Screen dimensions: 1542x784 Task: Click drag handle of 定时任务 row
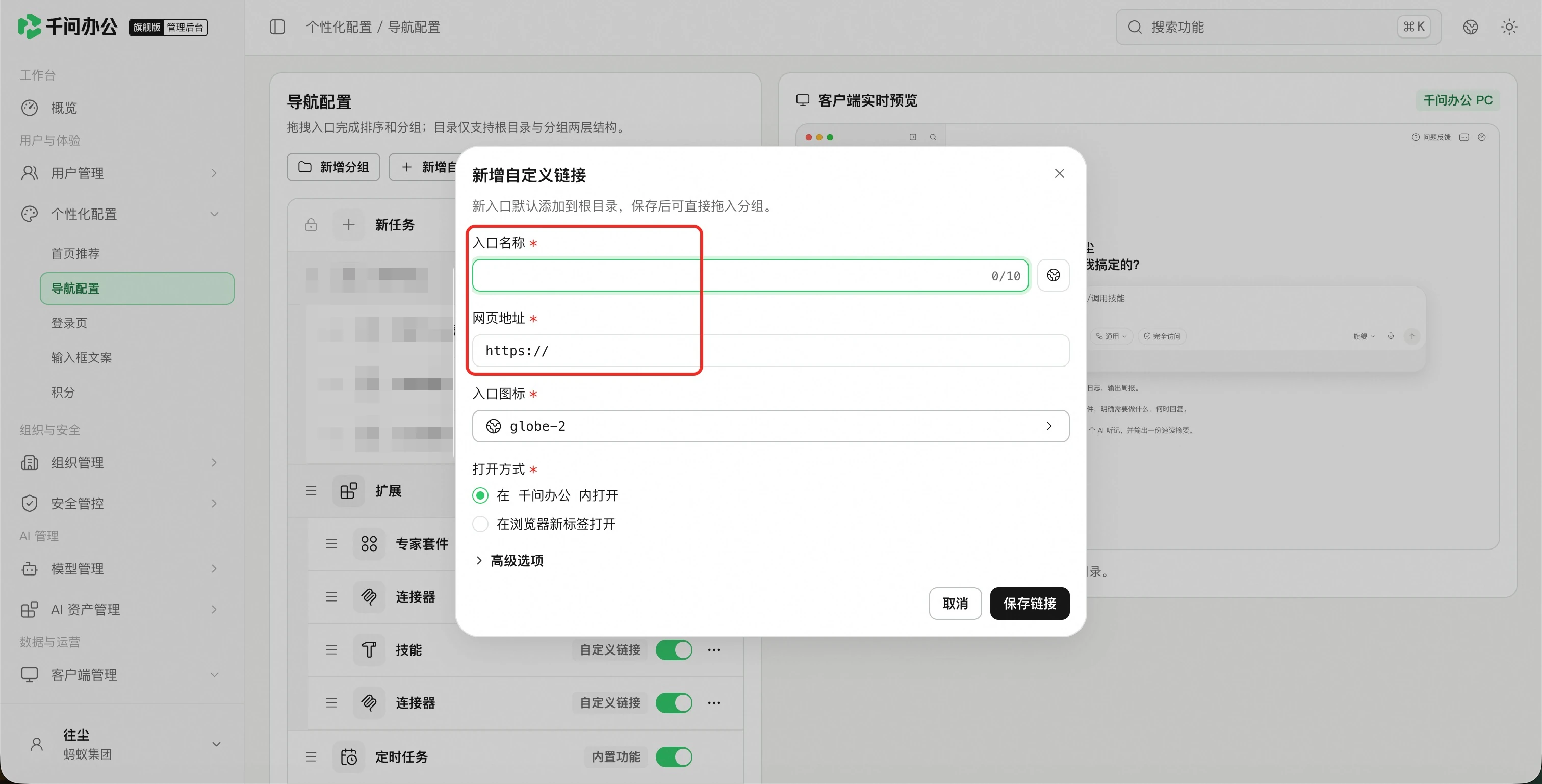(x=311, y=756)
